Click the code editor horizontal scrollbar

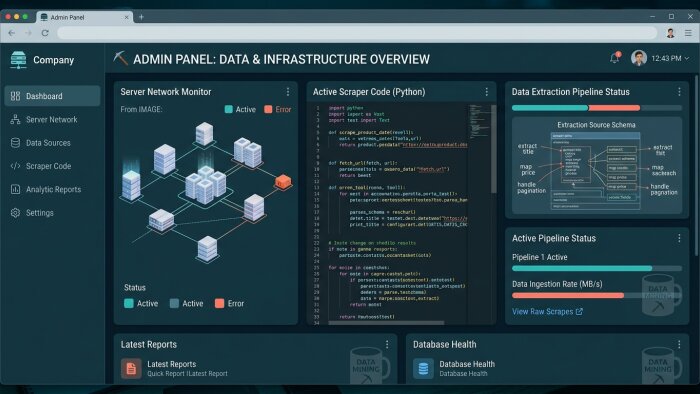pos(386,323)
